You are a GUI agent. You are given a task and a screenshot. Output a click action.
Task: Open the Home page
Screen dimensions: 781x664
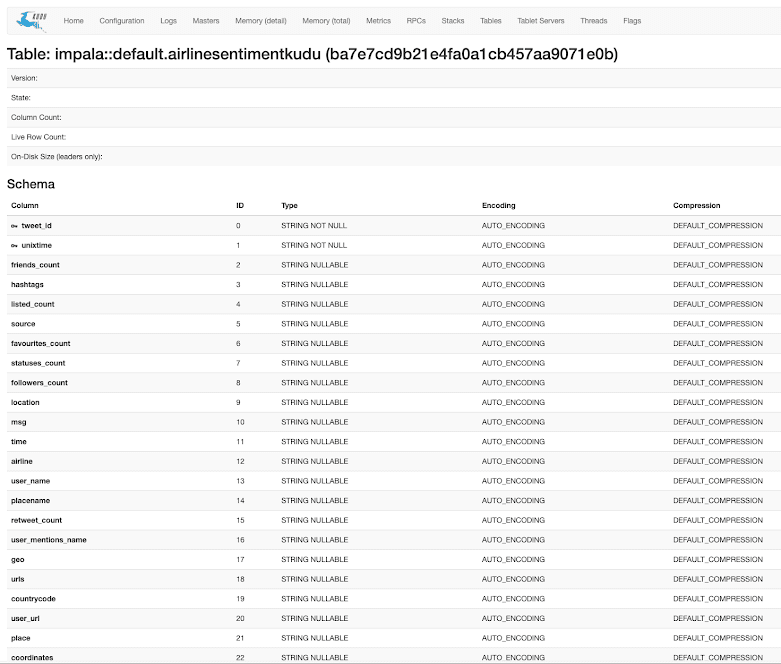pos(73,21)
